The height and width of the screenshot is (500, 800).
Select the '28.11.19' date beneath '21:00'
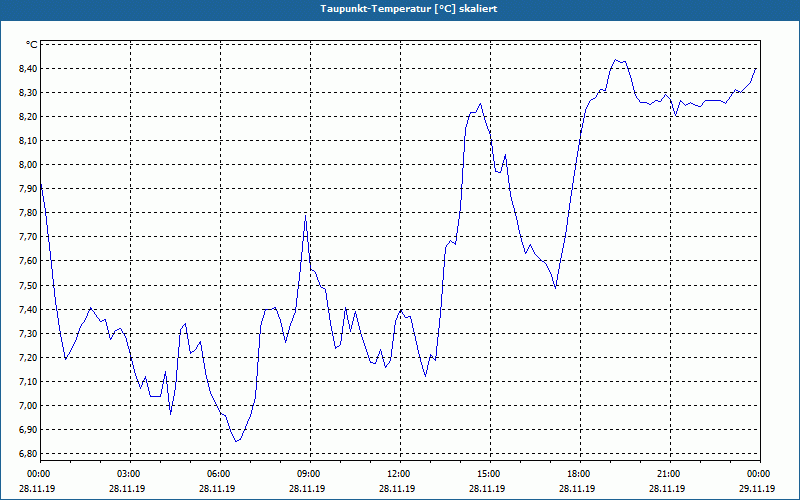pyautogui.click(x=667, y=488)
